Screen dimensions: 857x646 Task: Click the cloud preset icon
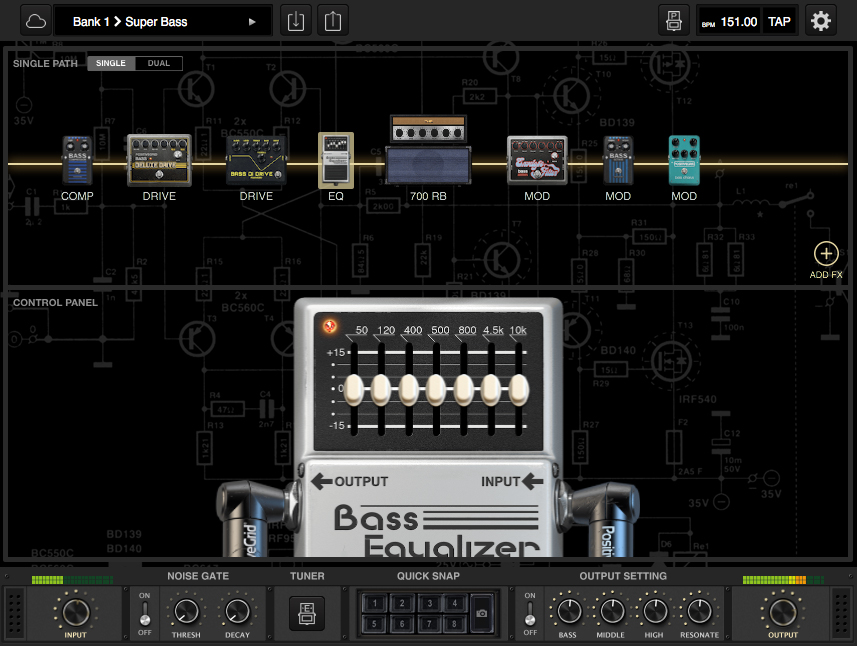[x=37, y=20]
